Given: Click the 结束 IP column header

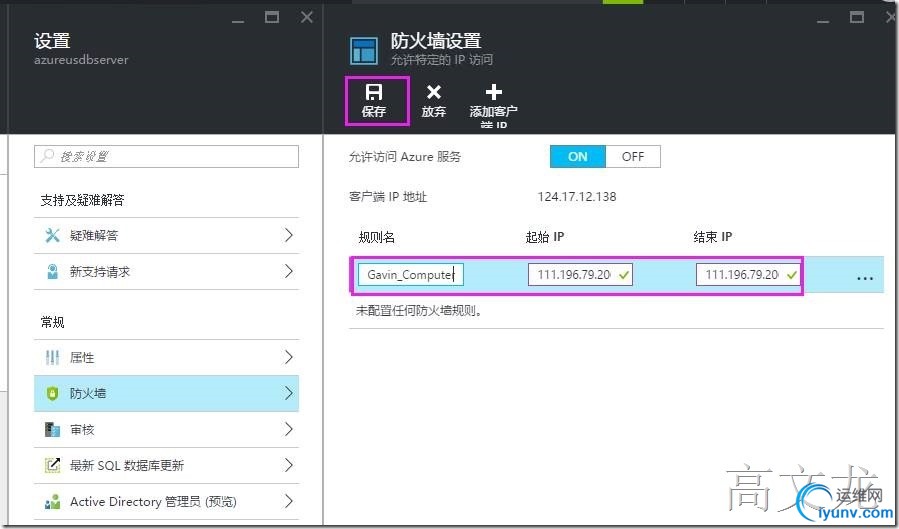Looking at the screenshot, I should pos(713,237).
